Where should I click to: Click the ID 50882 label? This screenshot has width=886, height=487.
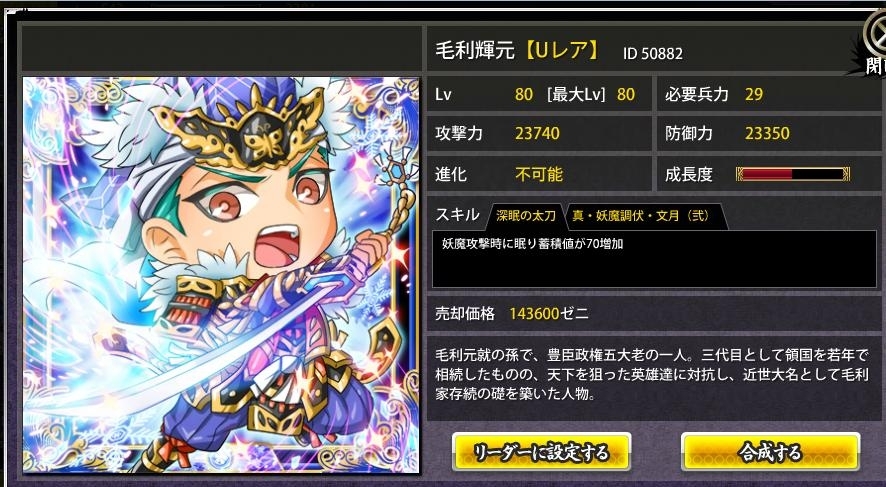tap(653, 54)
